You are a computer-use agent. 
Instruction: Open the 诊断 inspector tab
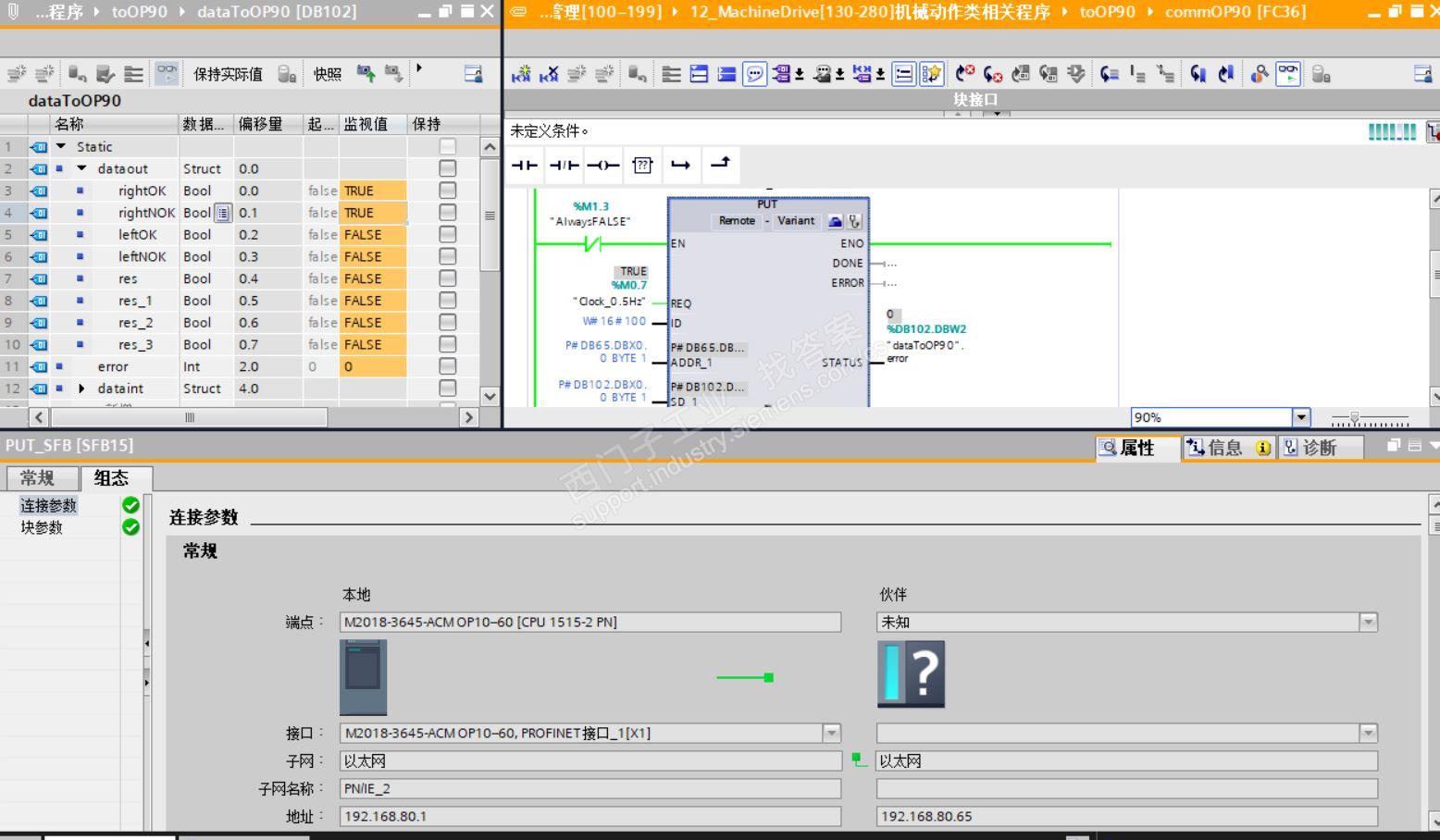[1321, 448]
